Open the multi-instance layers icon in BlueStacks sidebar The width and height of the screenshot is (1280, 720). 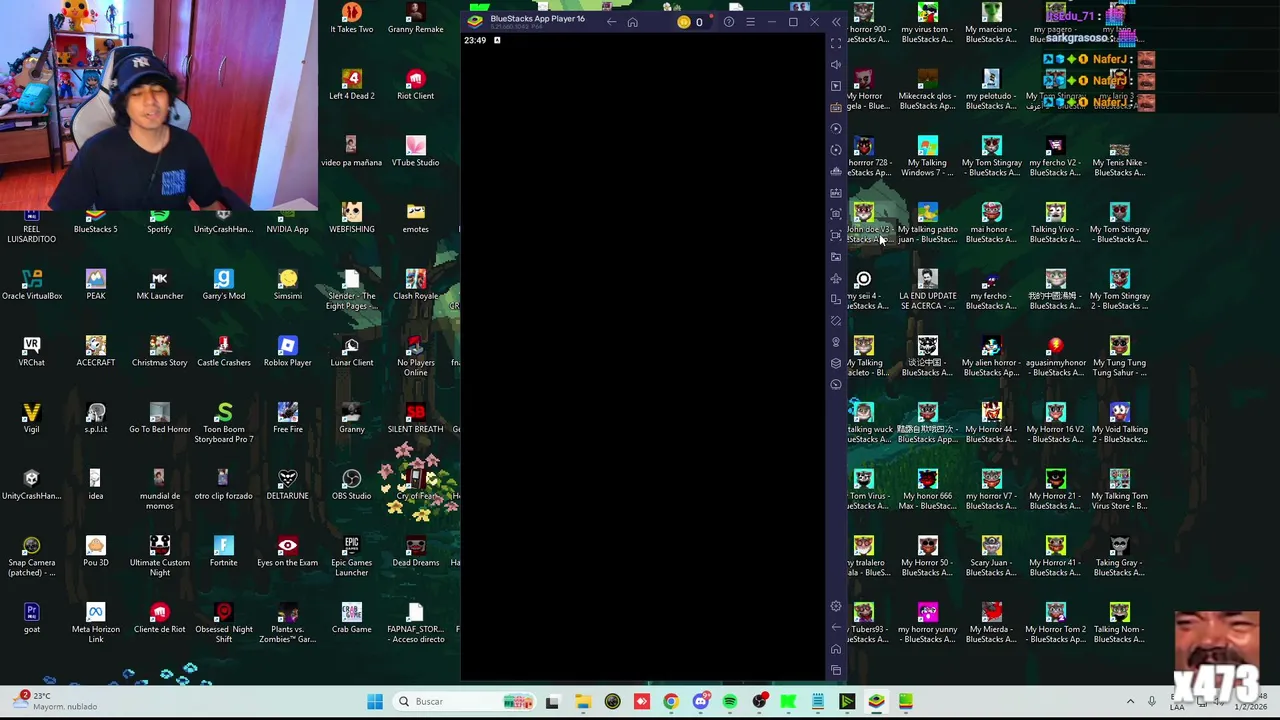(x=836, y=363)
